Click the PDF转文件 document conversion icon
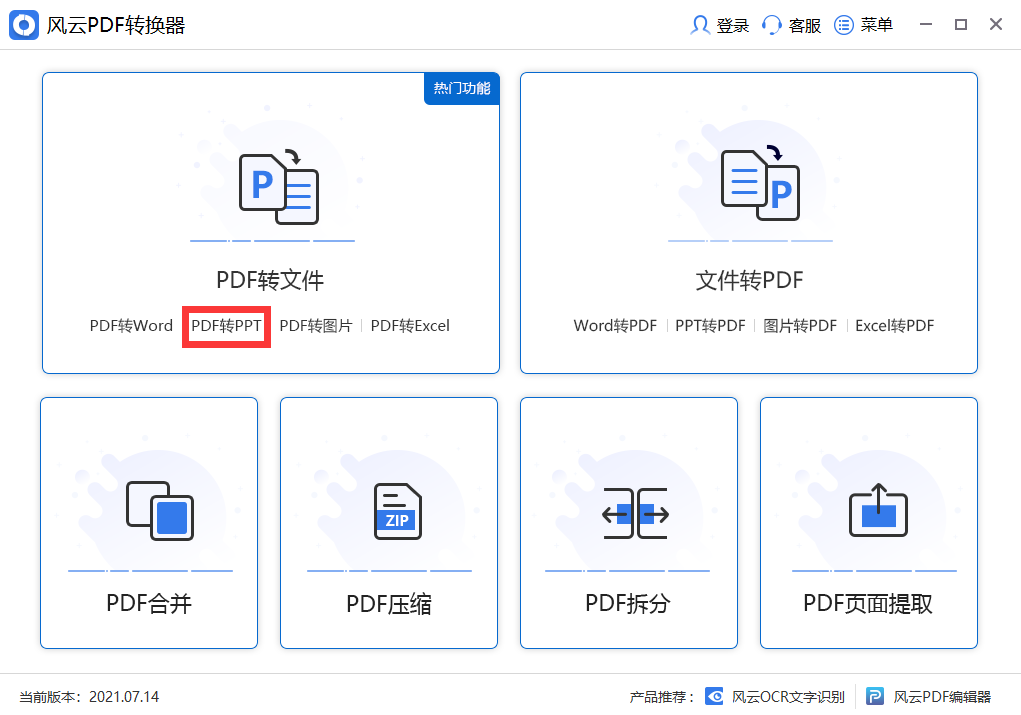Image resolution: width=1021 pixels, height=715 pixels. 279,187
